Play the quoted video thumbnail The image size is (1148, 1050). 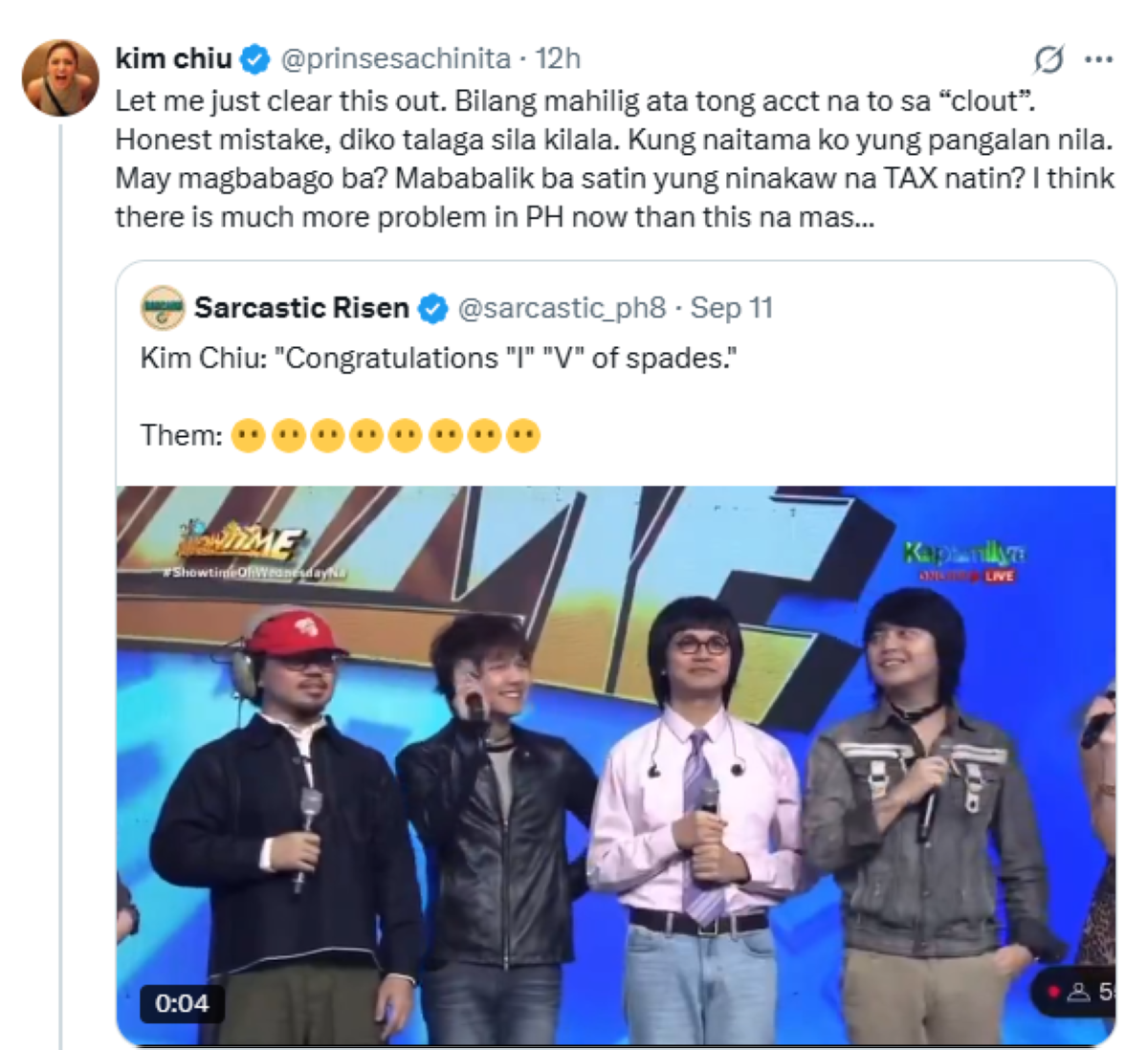616,765
